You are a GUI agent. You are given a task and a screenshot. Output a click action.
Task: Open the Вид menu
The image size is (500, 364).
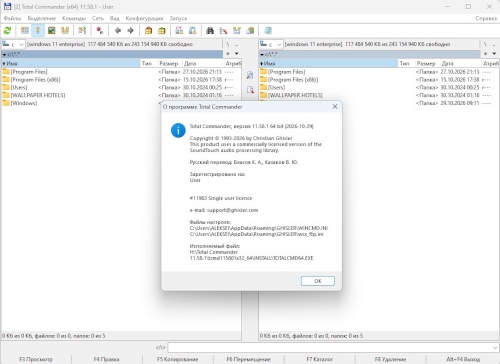(x=115, y=18)
